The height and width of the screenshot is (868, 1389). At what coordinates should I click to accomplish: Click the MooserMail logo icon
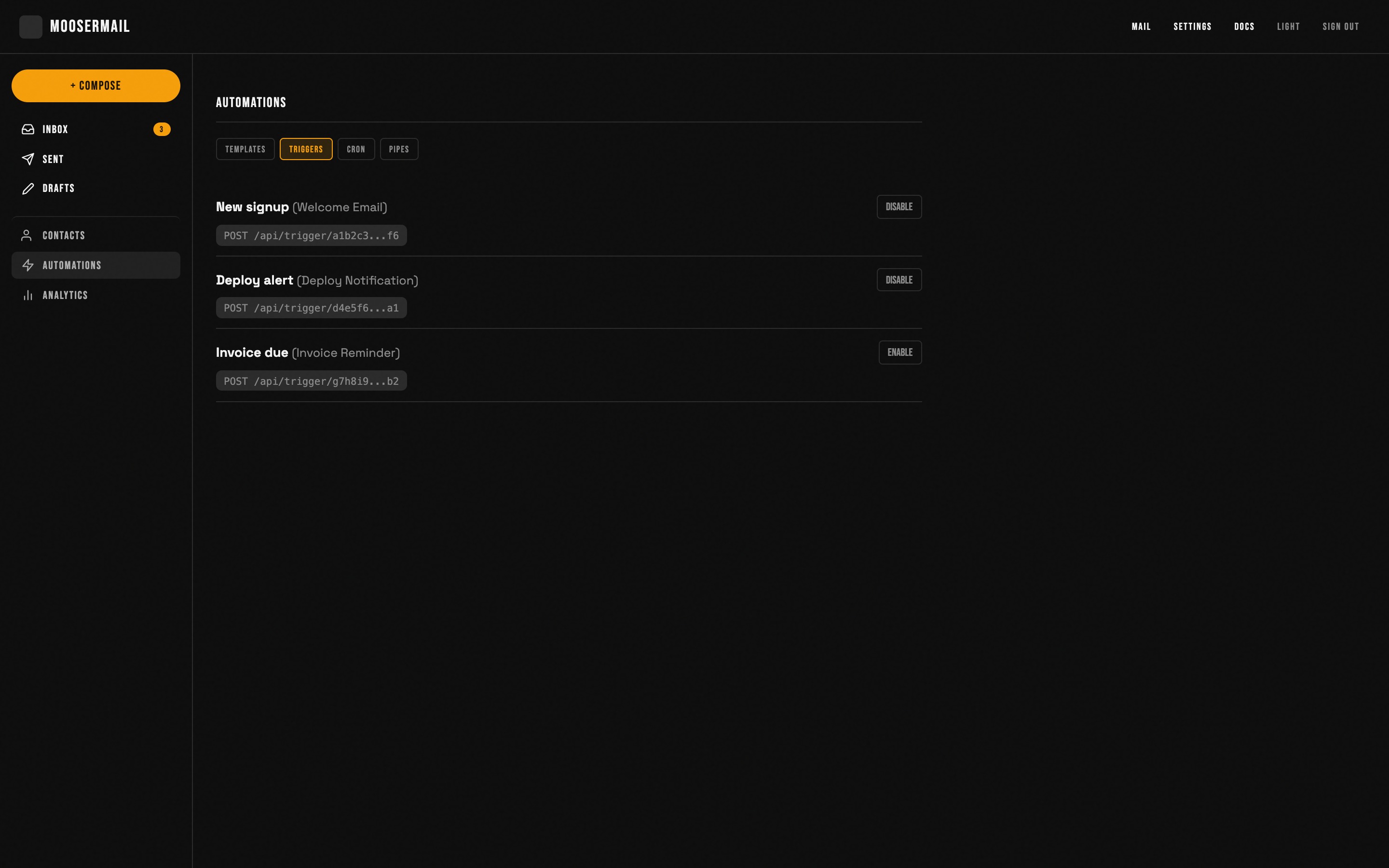[30, 27]
